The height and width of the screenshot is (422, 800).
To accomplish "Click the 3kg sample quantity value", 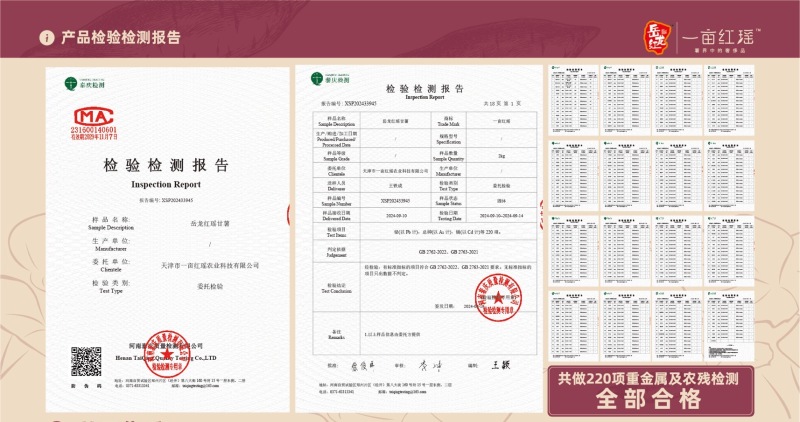I will [502, 156].
